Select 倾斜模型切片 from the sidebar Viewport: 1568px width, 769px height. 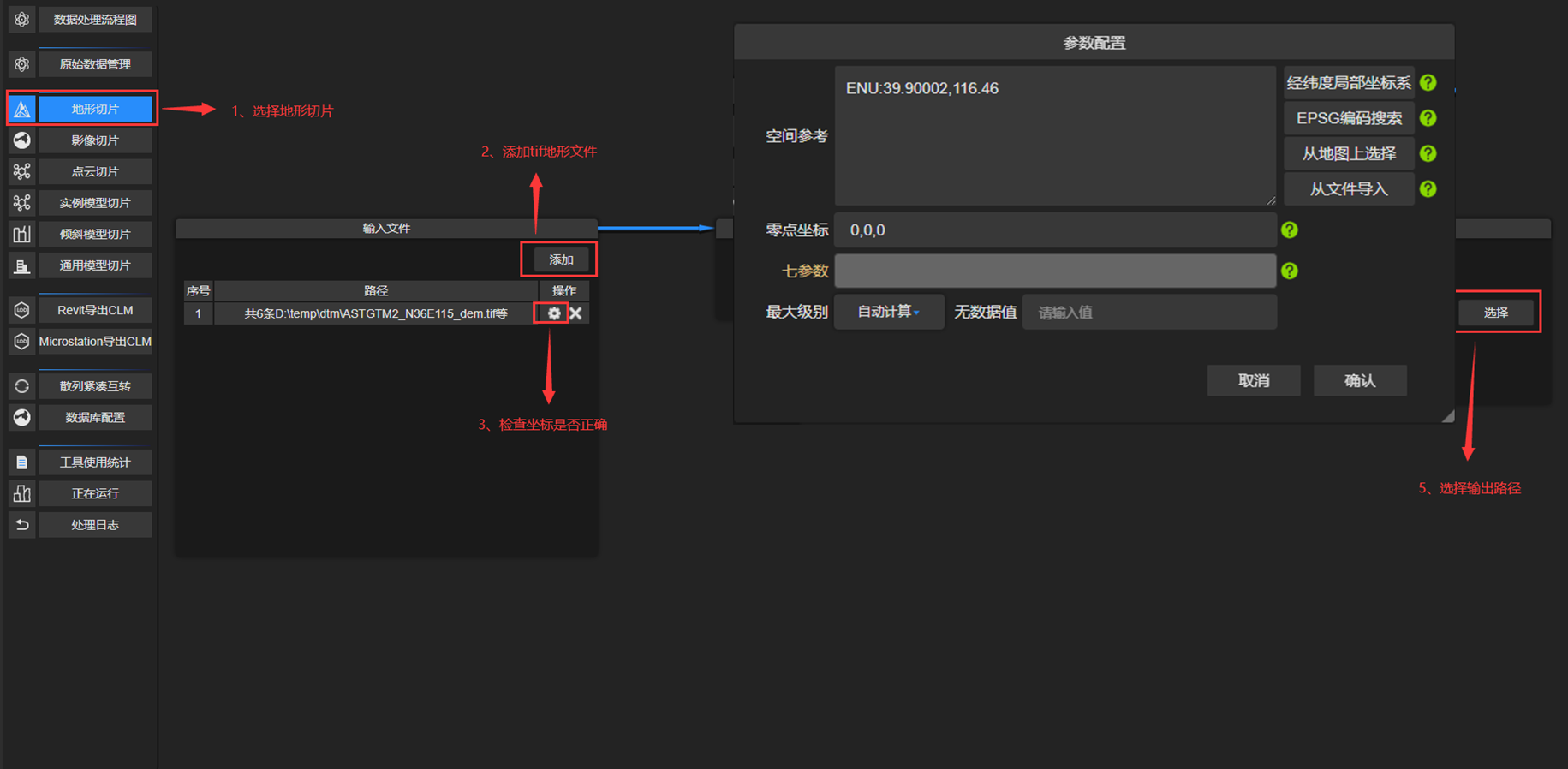click(95, 235)
